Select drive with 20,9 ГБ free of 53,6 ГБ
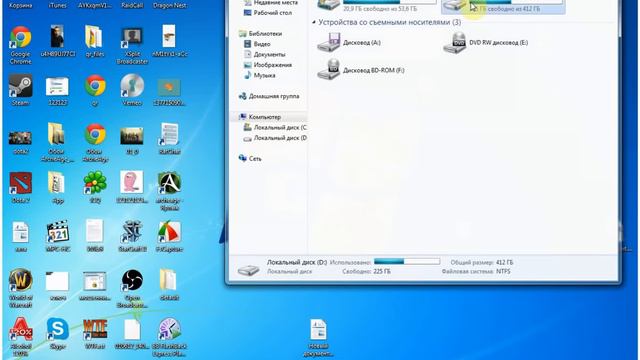This screenshot has height=360, width=640. (x=376, y=6)
